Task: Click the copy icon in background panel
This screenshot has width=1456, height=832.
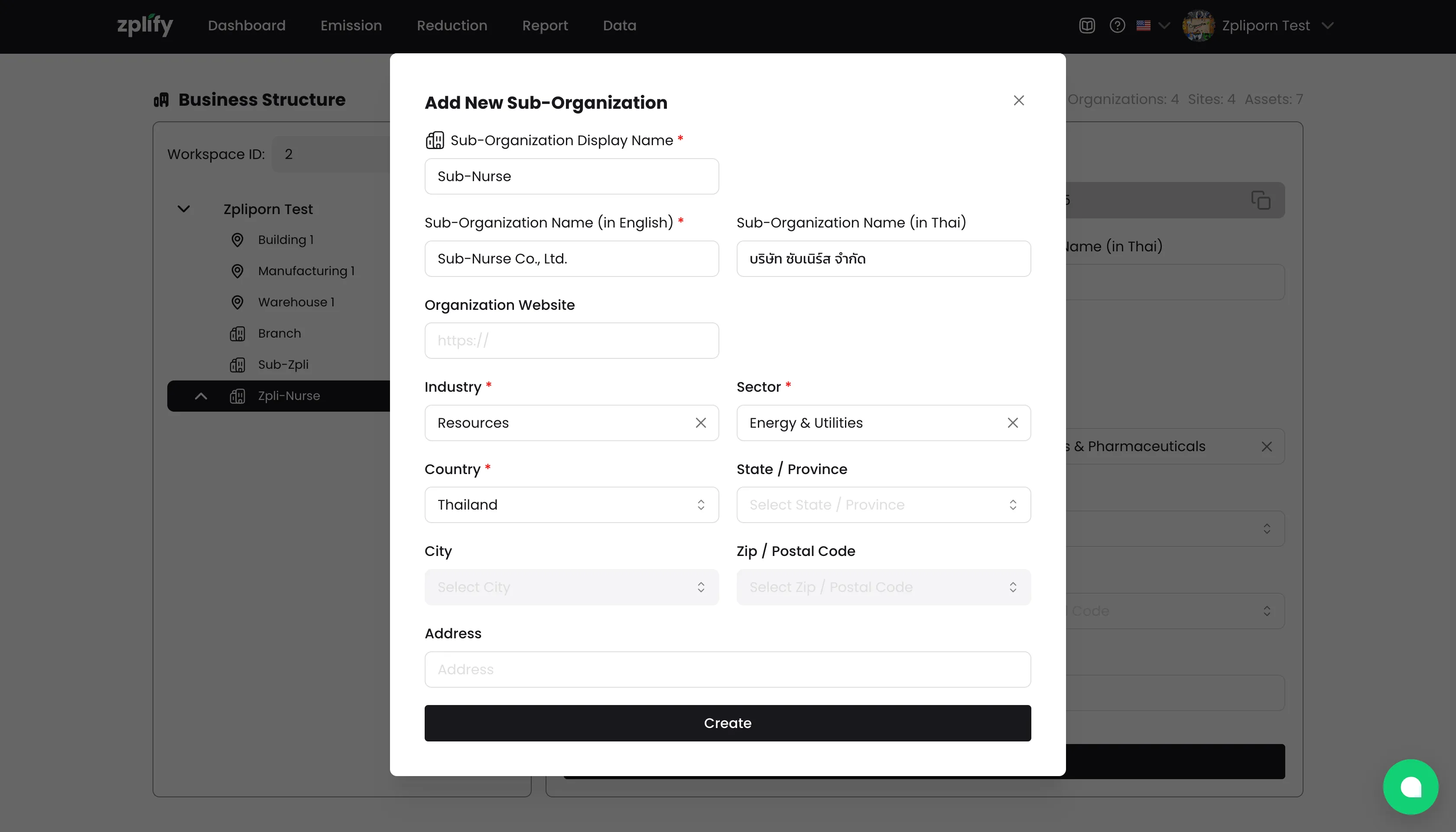Action: coord(1261,201)
